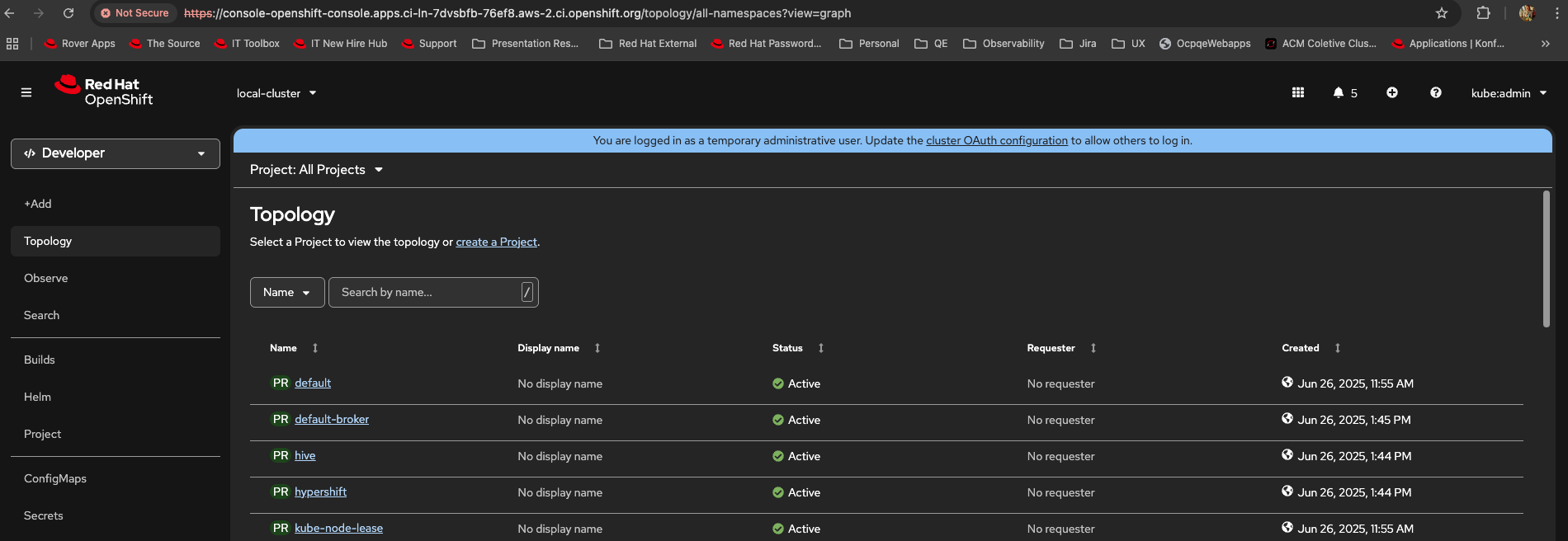This screenshot has height=541, width=1568.
Task: Open the application launcher grid icon
Action: [1297, 93]
